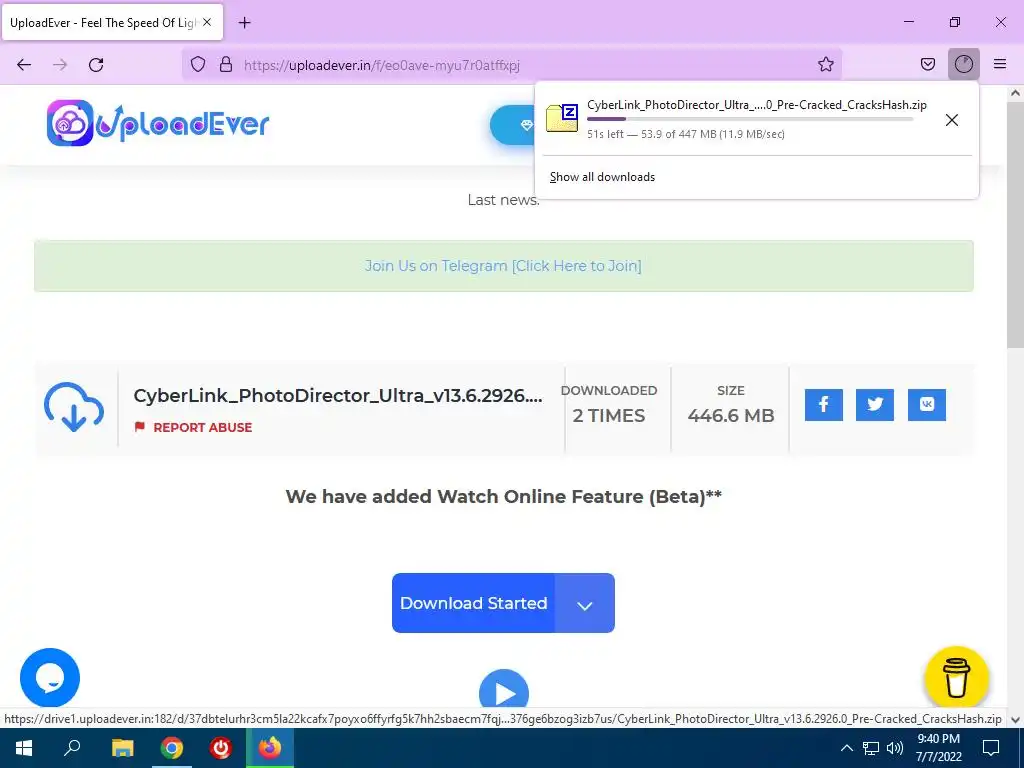Click the download progress bar
The height and width of the screenshot is (768, 1024).
click(x=750, y=119)
